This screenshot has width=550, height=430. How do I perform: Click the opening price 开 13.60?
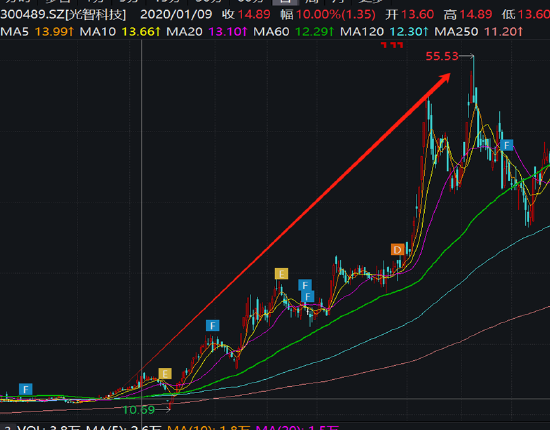[x=409, y=14]
